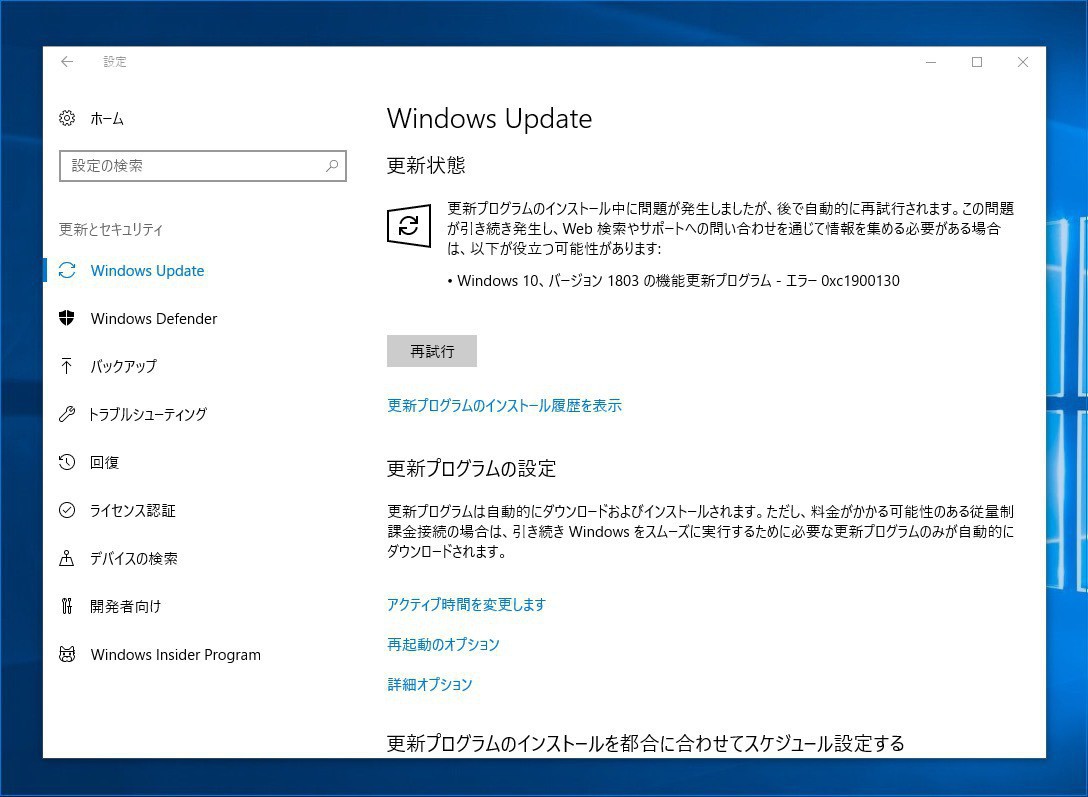1088x797 pixels.
Task: Click 更新とセキュリティ category label
Action: click(x=110, y=230)
